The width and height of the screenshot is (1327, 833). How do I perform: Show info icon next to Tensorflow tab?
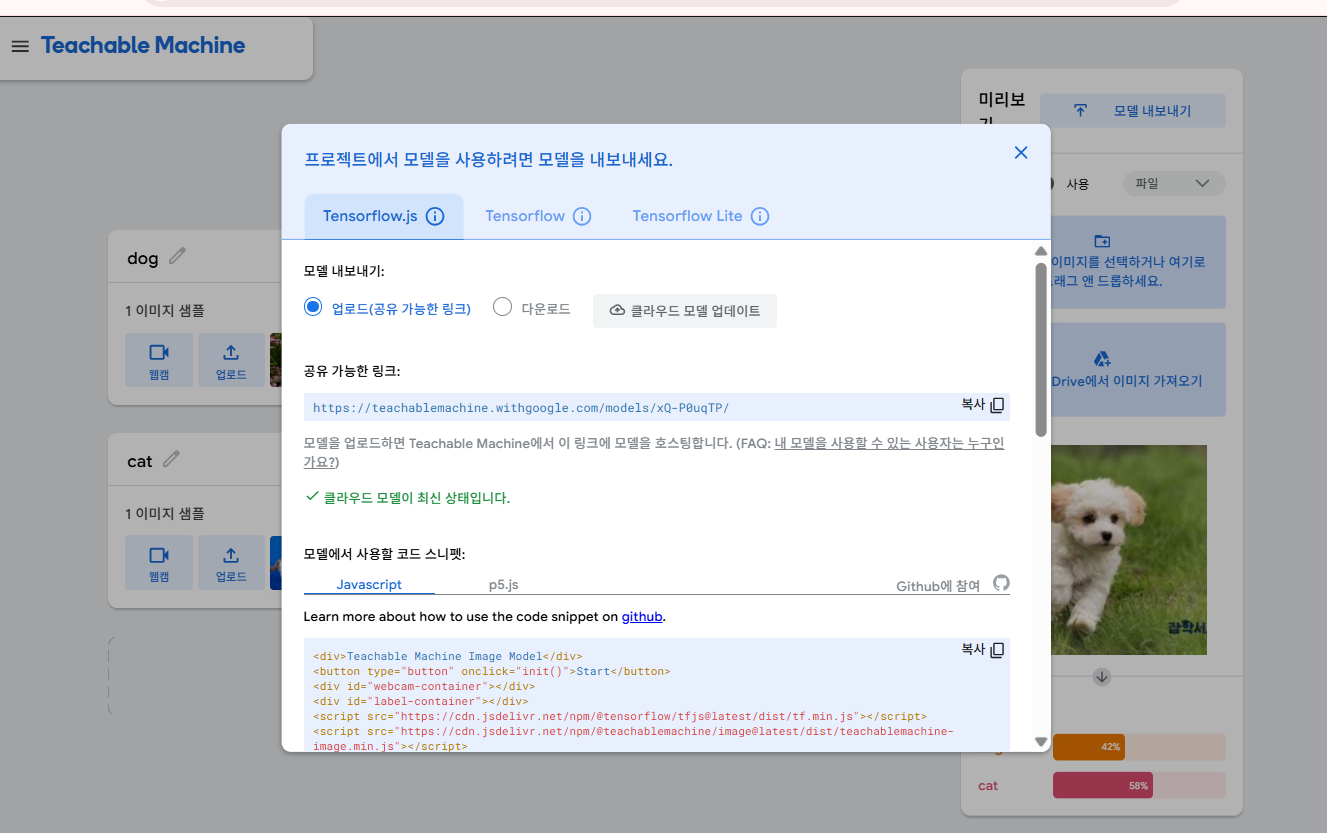(x=582, y=216)
